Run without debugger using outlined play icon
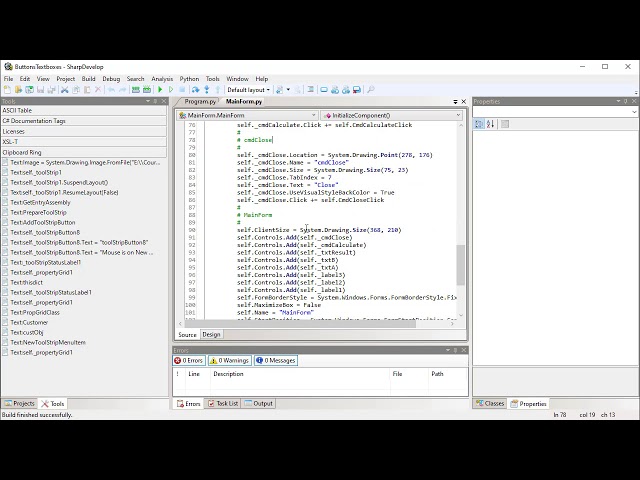 [171, 90]
